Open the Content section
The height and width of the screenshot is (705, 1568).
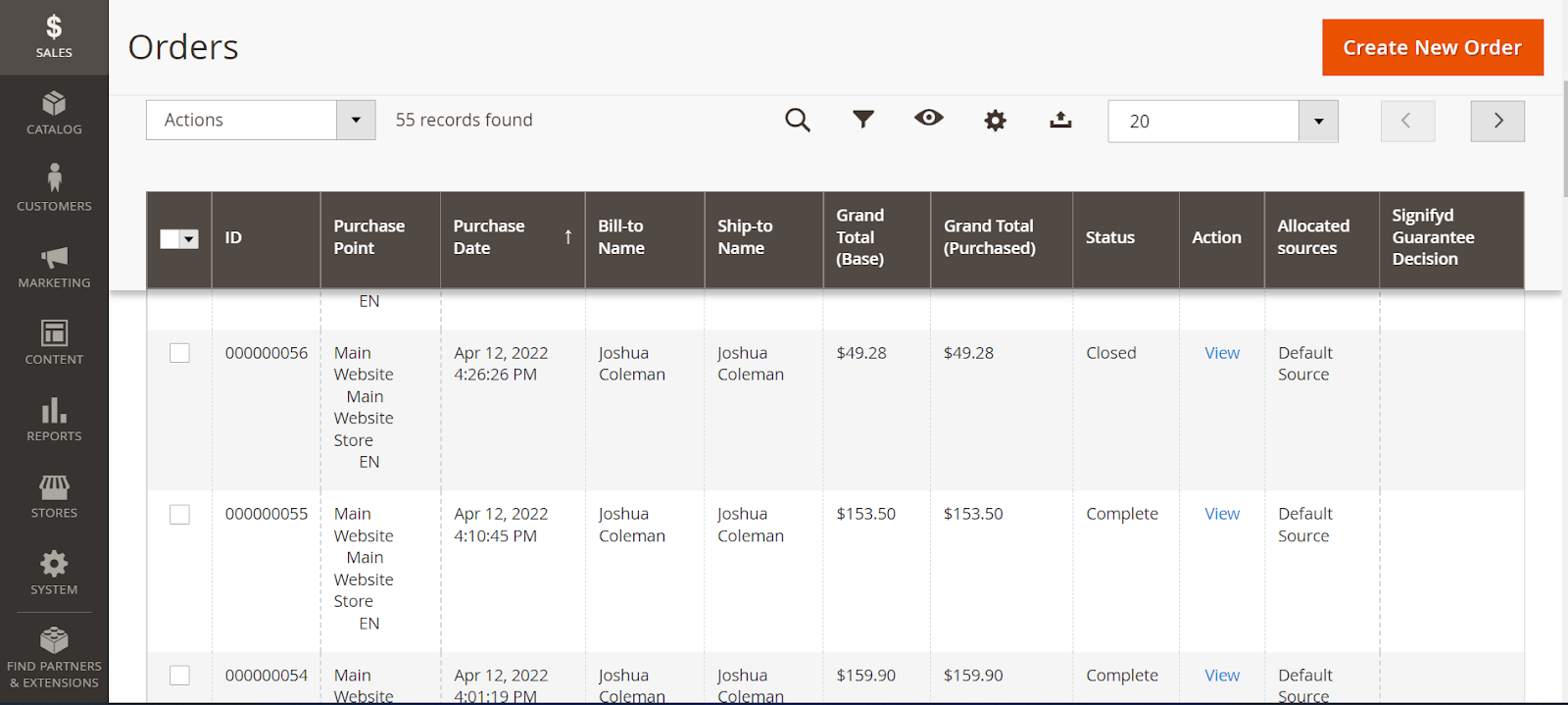tap(54, 343)
